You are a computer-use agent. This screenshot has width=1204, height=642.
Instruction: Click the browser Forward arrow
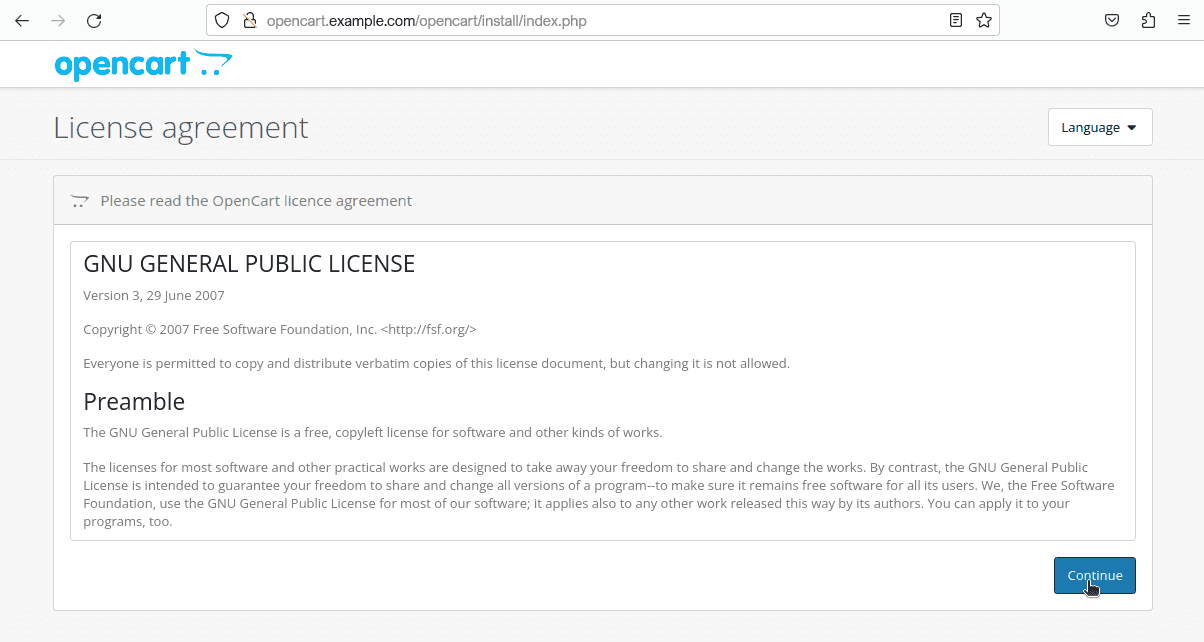point(58,20)
